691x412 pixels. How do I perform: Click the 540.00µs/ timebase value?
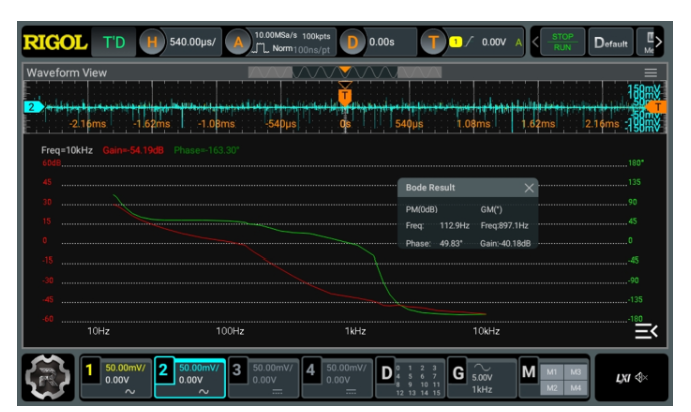tap(193, 42)
